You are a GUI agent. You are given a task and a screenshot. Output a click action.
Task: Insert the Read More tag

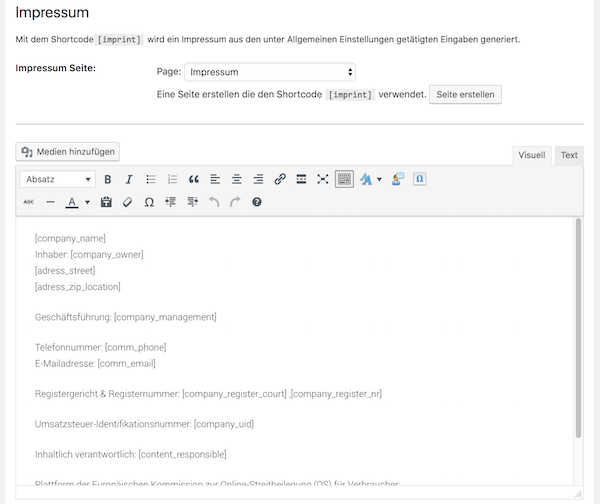[x=301, y=179]
